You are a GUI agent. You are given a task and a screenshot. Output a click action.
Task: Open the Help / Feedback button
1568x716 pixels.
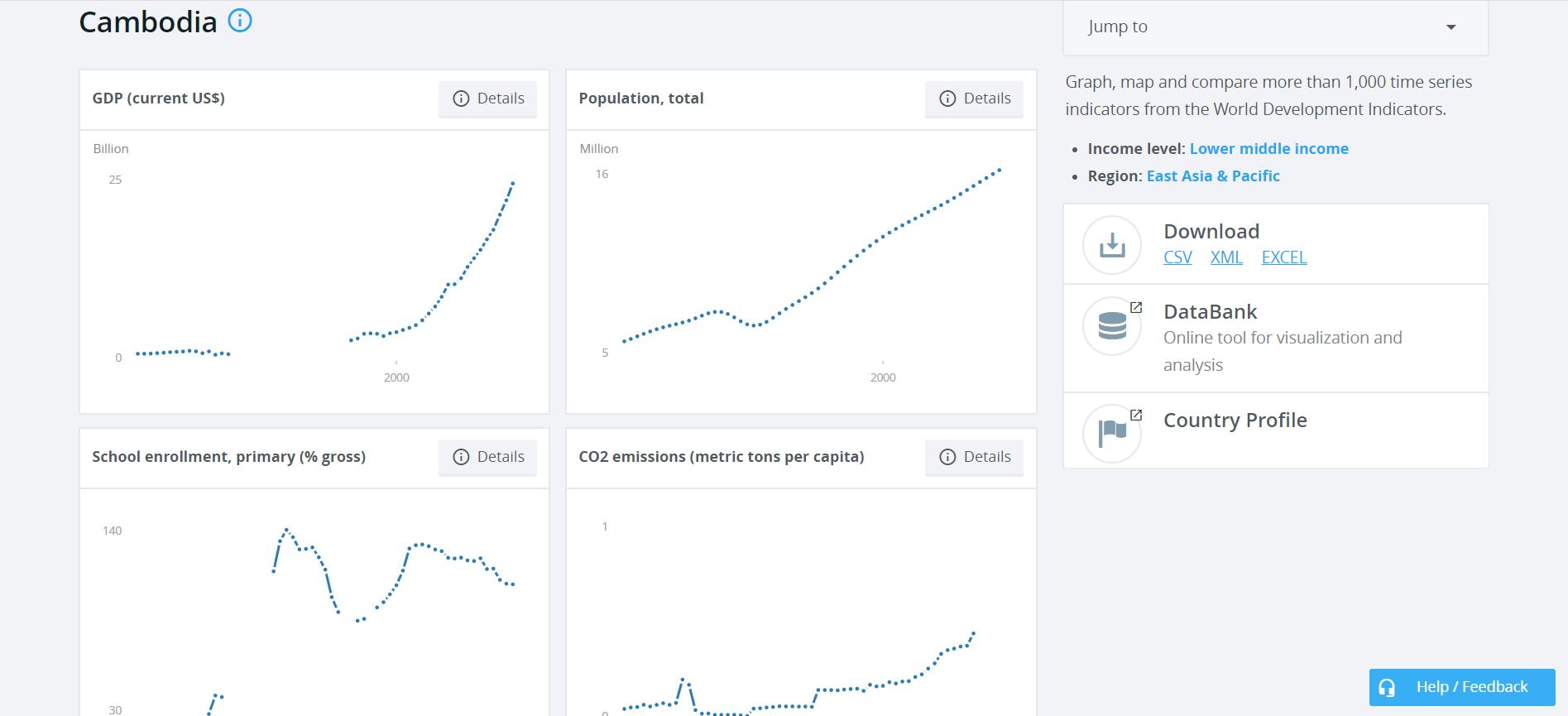click(x=1462, y=687)
